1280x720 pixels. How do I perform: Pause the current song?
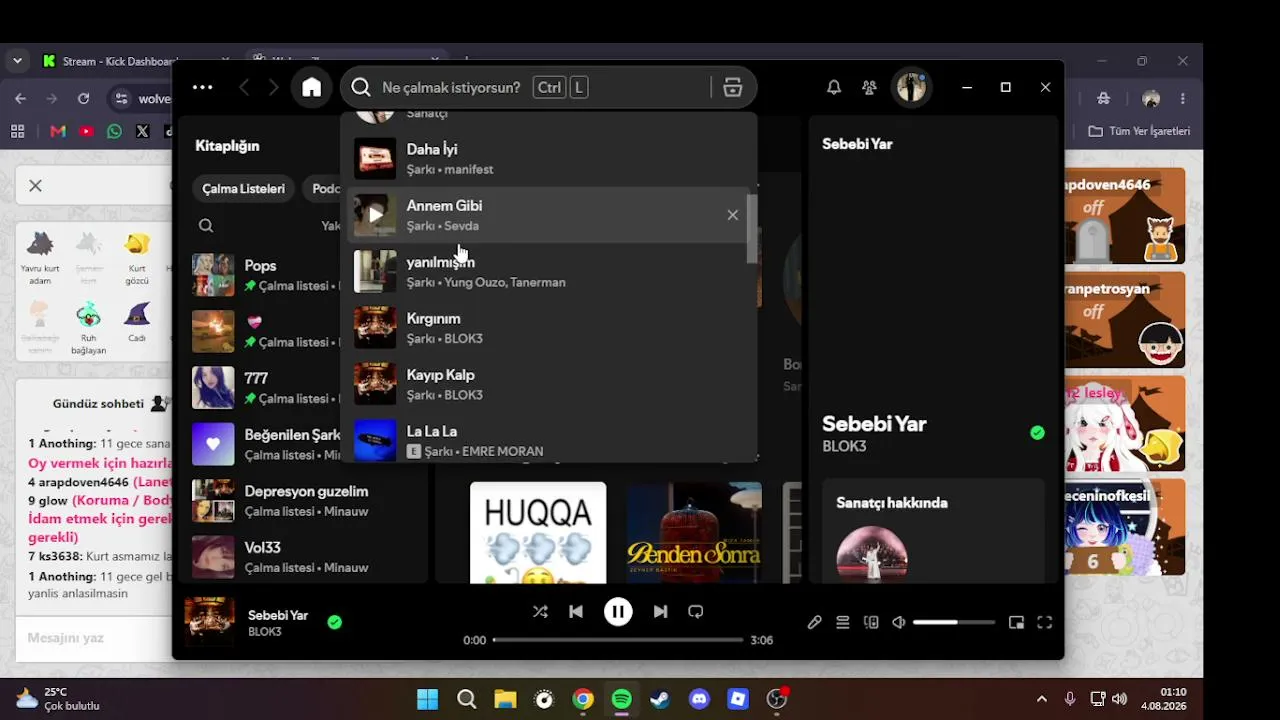618,612
